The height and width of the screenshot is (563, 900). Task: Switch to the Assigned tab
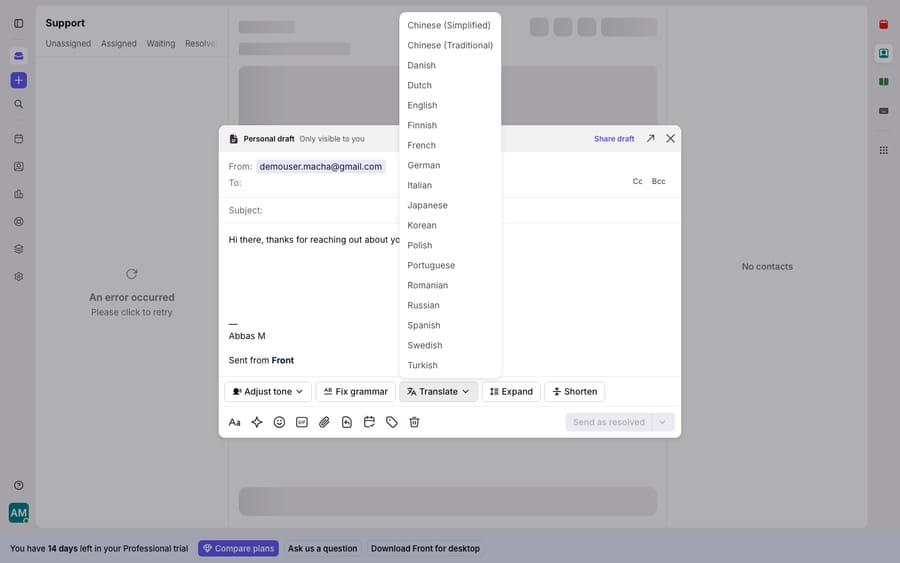119,44
